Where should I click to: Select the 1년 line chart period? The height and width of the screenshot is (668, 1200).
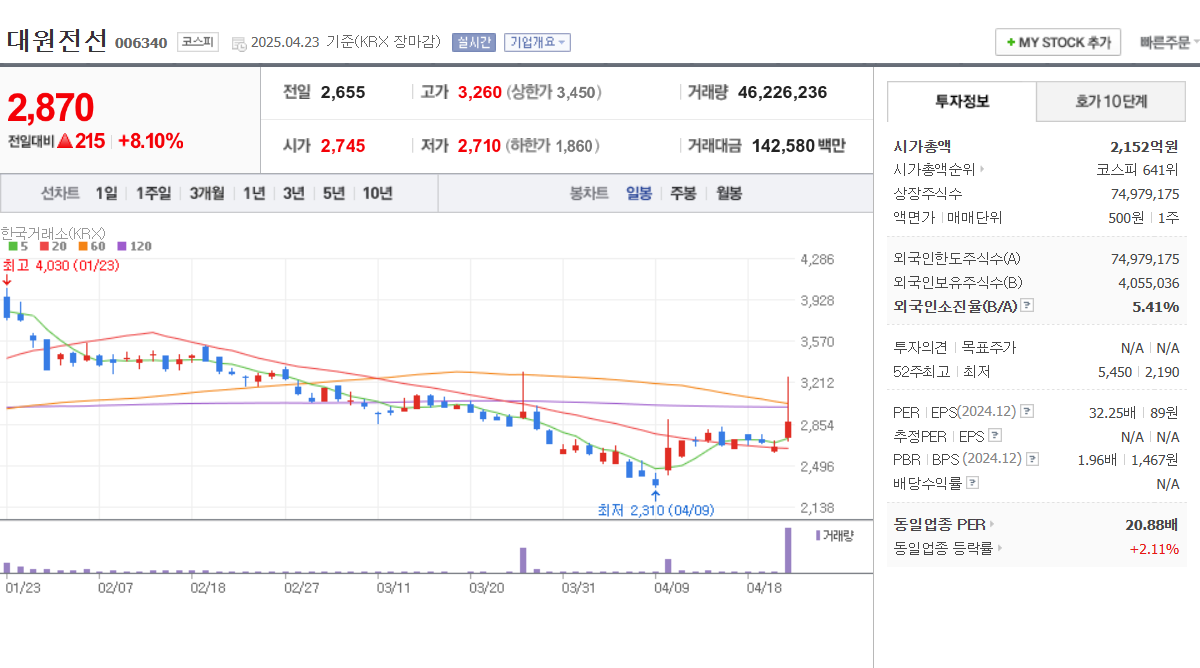point(254,193)
